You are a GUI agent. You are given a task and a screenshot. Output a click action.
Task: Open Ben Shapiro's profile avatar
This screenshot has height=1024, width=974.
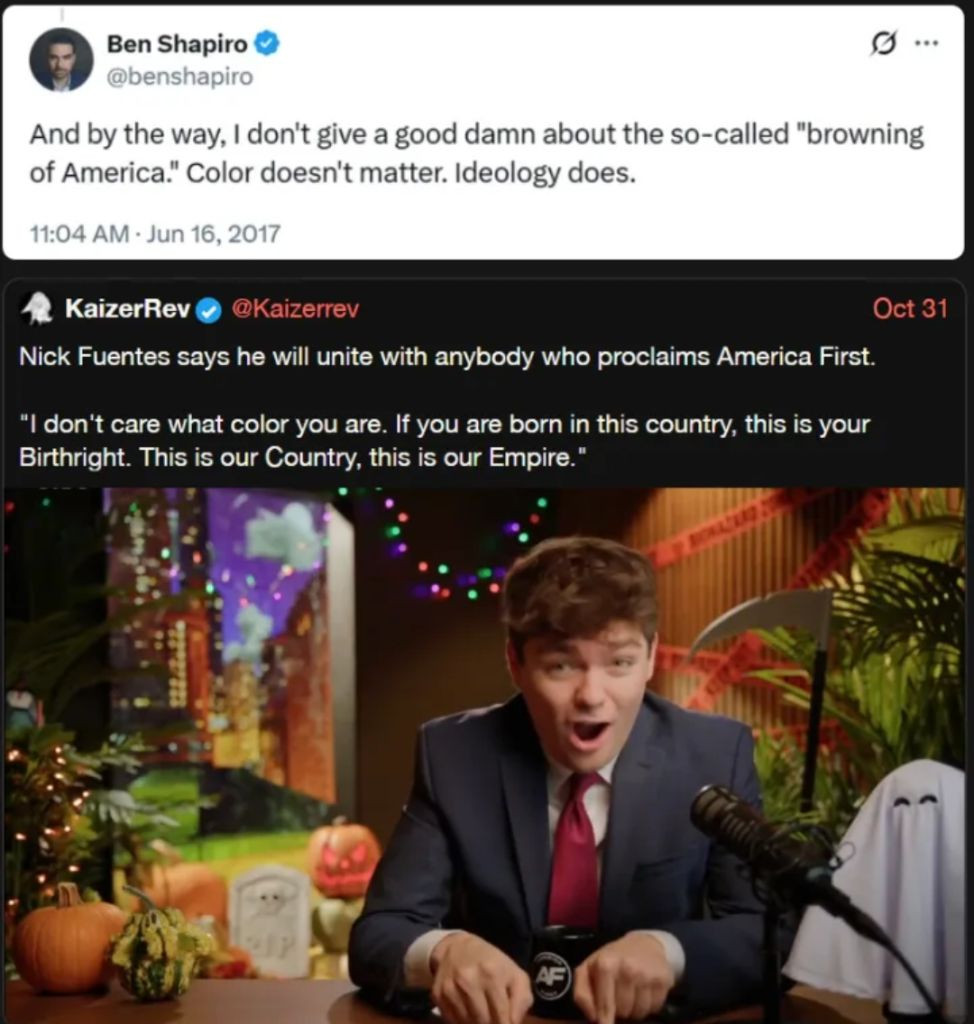[61, 59]
